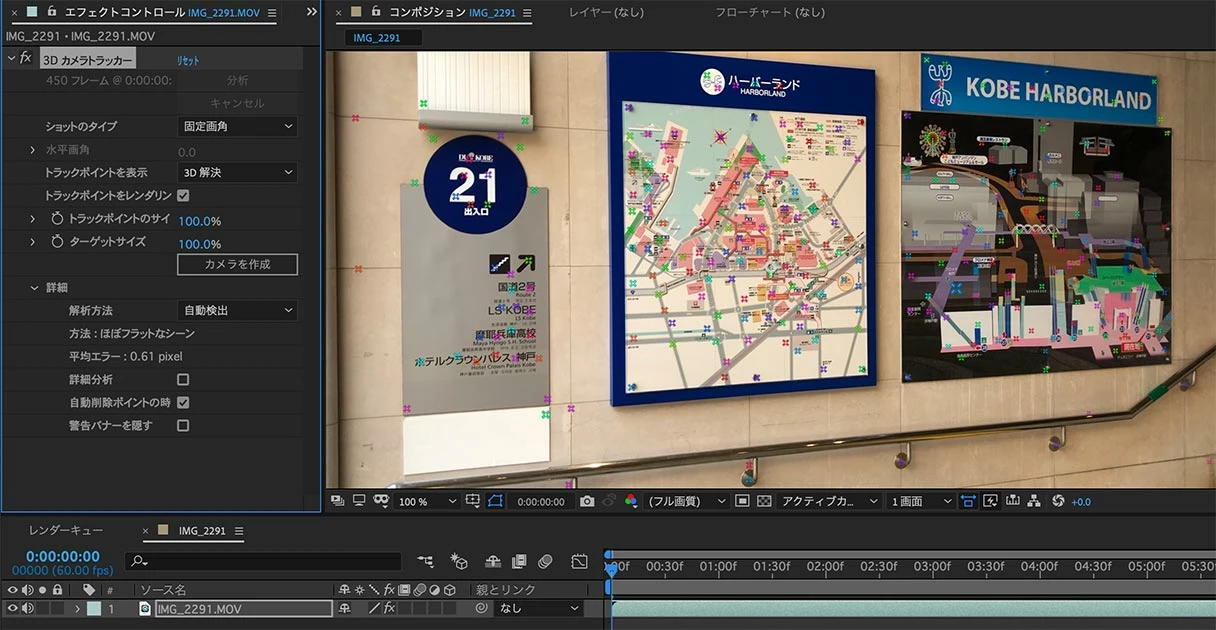The image size is (1216, 630).
Task: Open the 100 % magnification dropdown
Action: [x=427, y=501]
